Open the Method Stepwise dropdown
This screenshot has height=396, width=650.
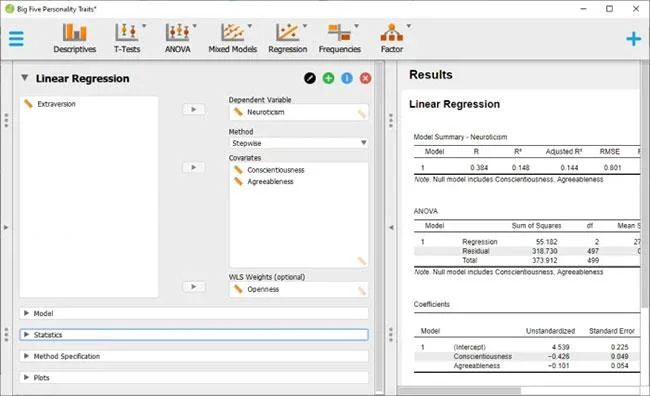[298, 143]
